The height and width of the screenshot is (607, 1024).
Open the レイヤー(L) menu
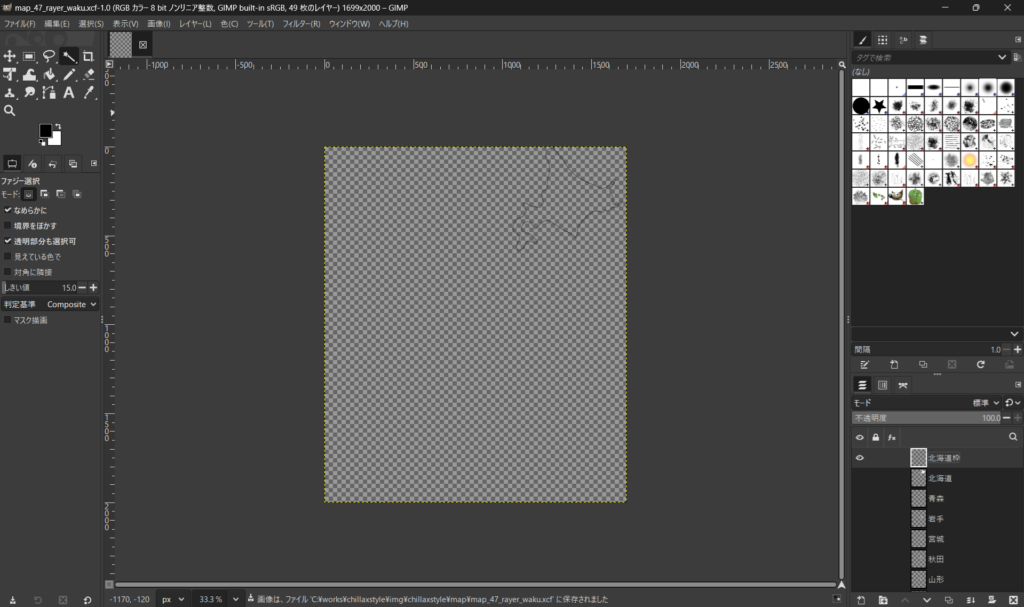point(195,23)
